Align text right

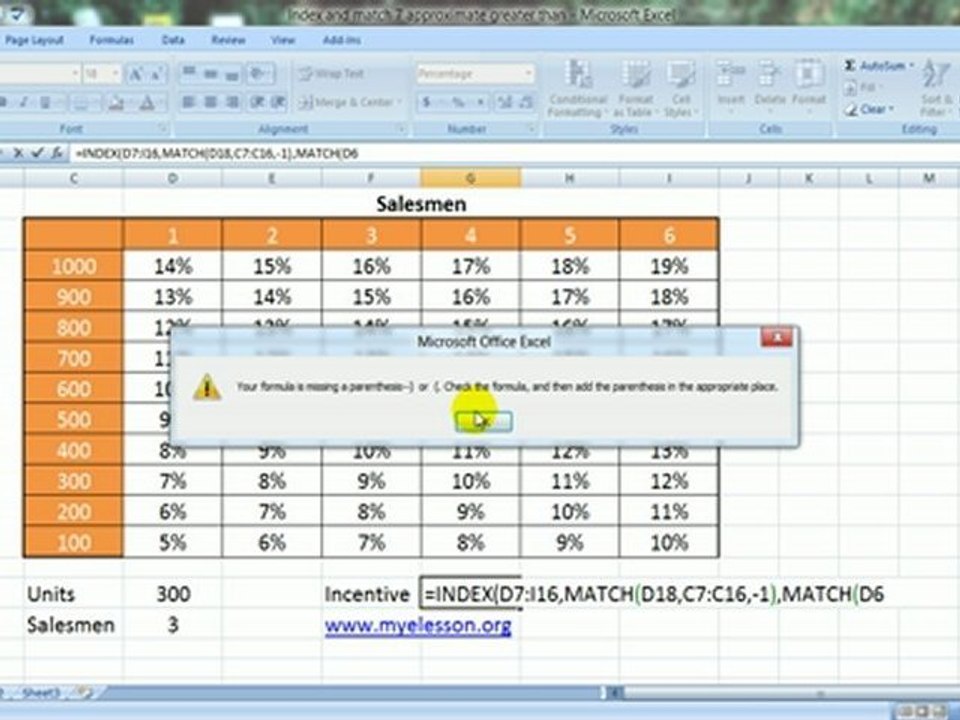pos(232,102)
